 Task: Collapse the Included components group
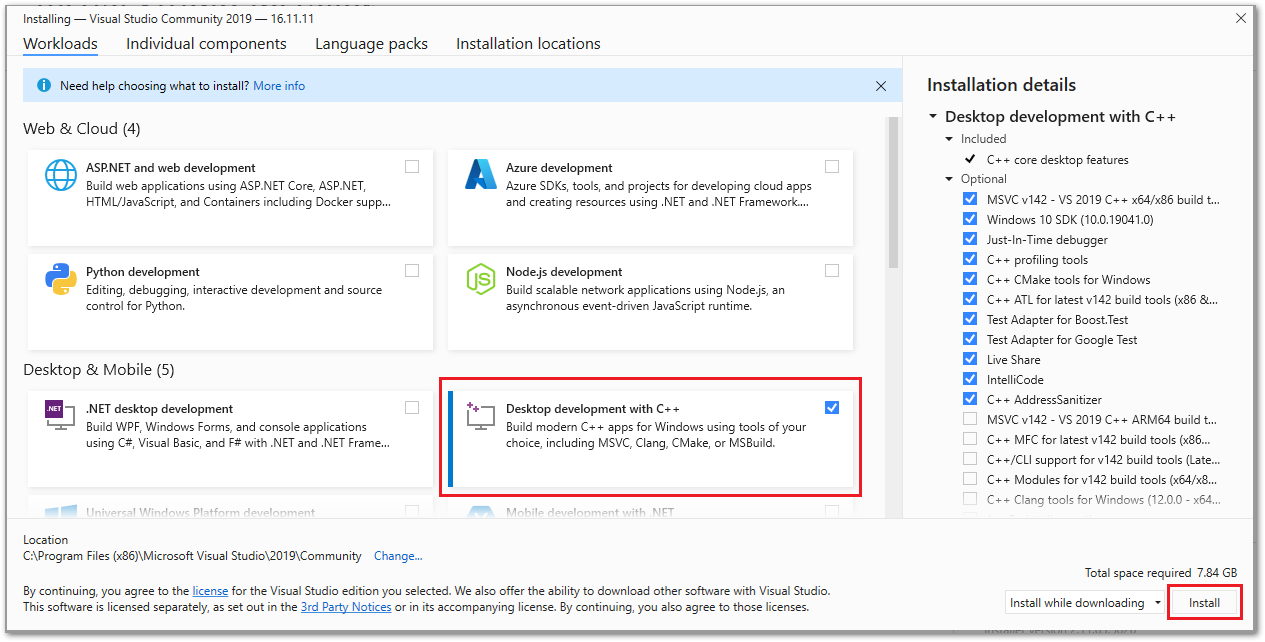[x=950, y=139]
